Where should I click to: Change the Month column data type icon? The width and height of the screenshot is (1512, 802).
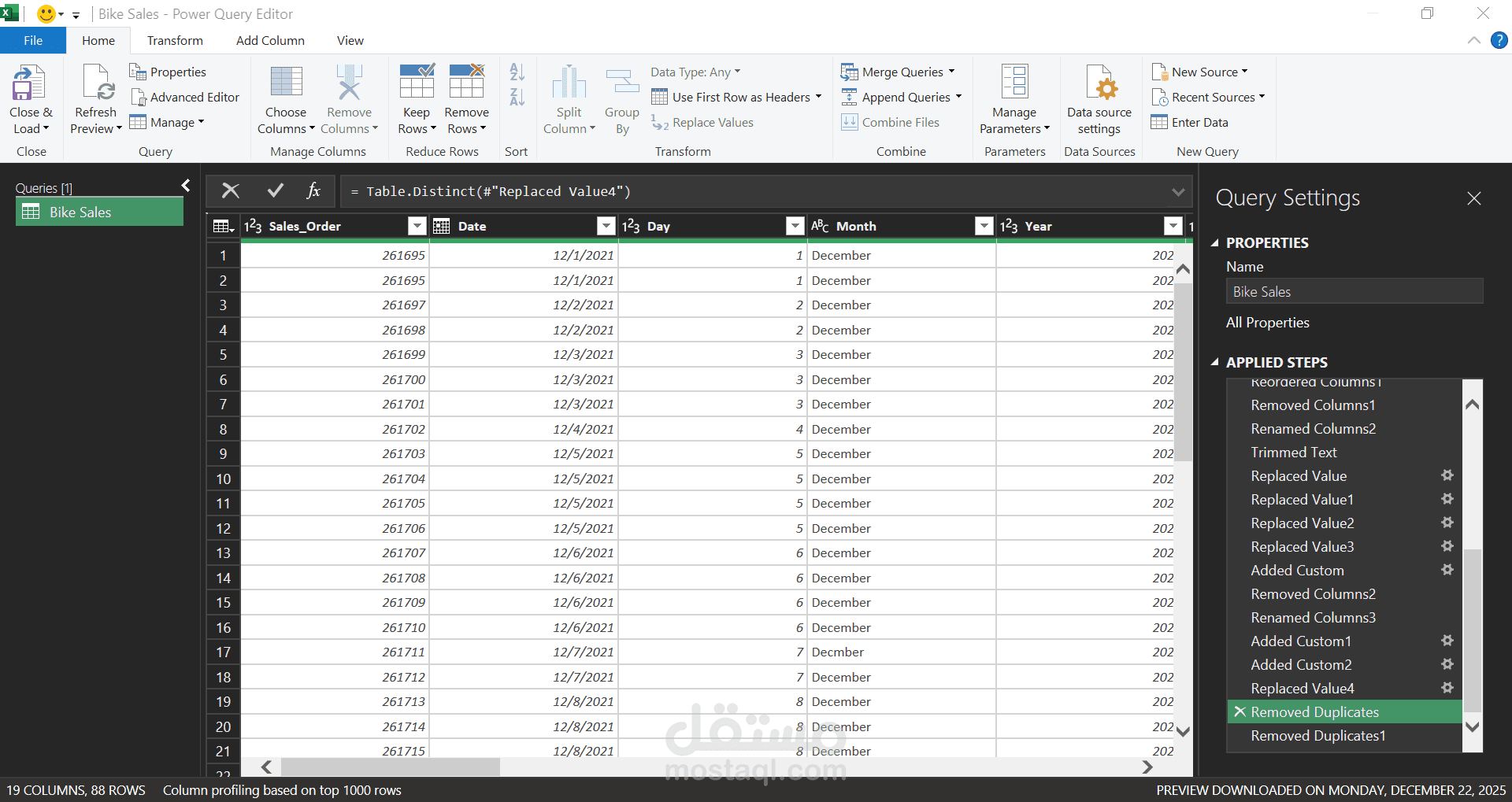820,227
